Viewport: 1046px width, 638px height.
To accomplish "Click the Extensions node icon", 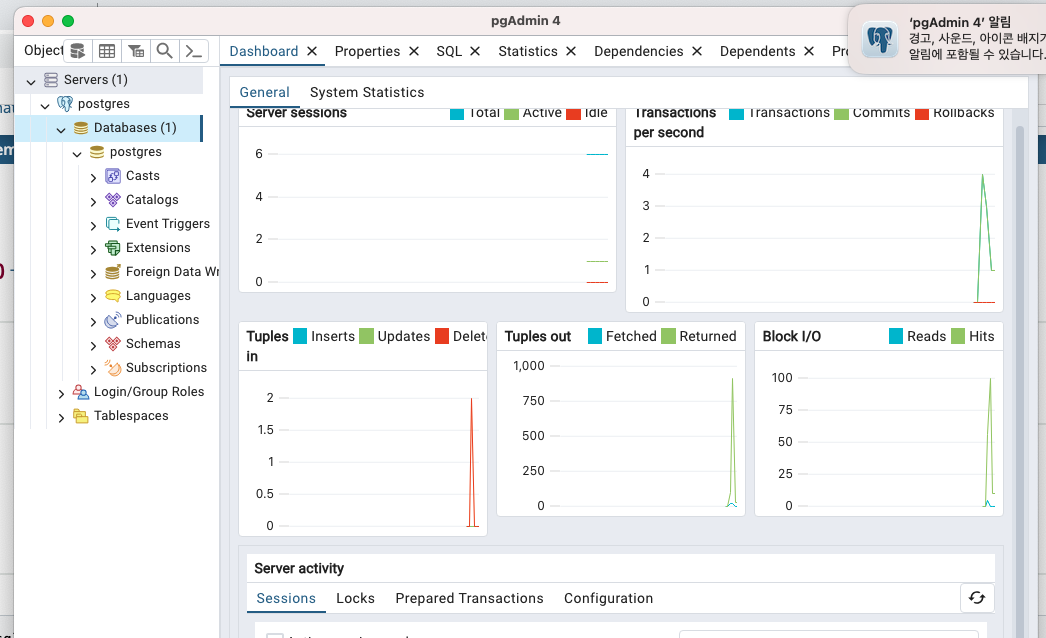I will click(113, 248).
